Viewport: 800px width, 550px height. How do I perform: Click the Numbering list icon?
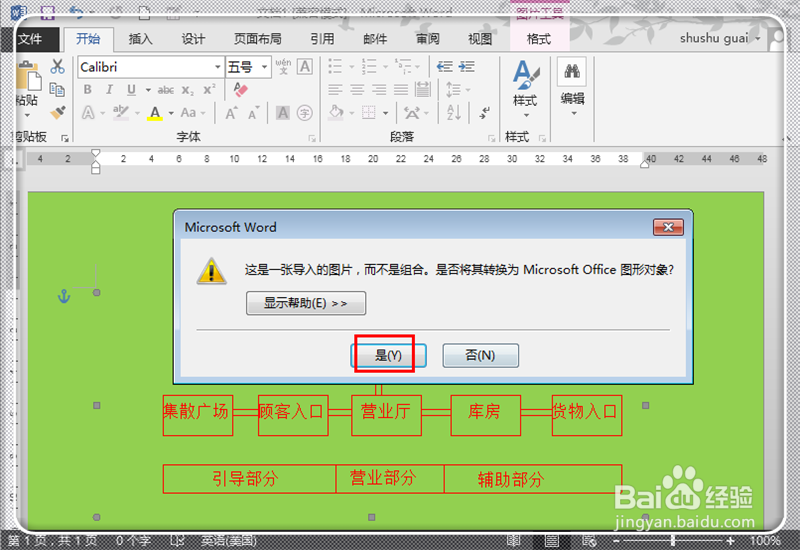coord(369,66)
